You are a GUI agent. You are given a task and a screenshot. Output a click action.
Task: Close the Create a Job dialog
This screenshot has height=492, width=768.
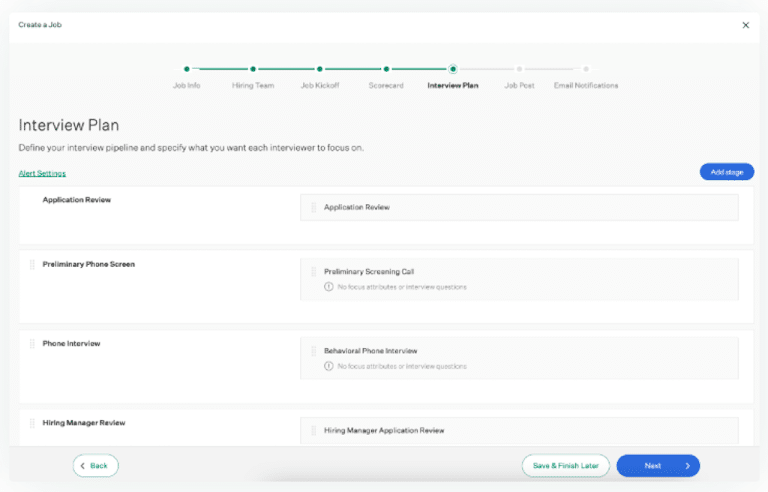[x=745, y=25]
